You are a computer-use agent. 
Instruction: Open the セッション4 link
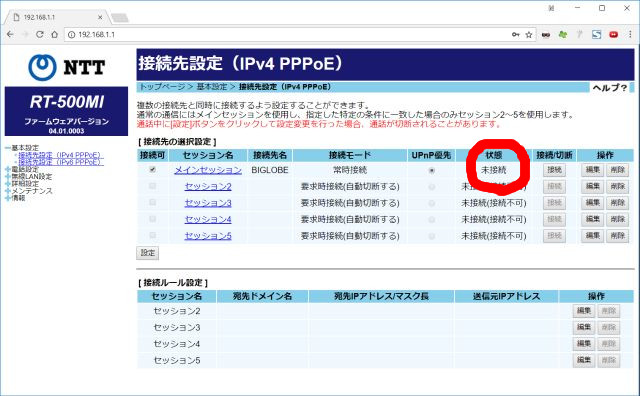tap(208, 219)
